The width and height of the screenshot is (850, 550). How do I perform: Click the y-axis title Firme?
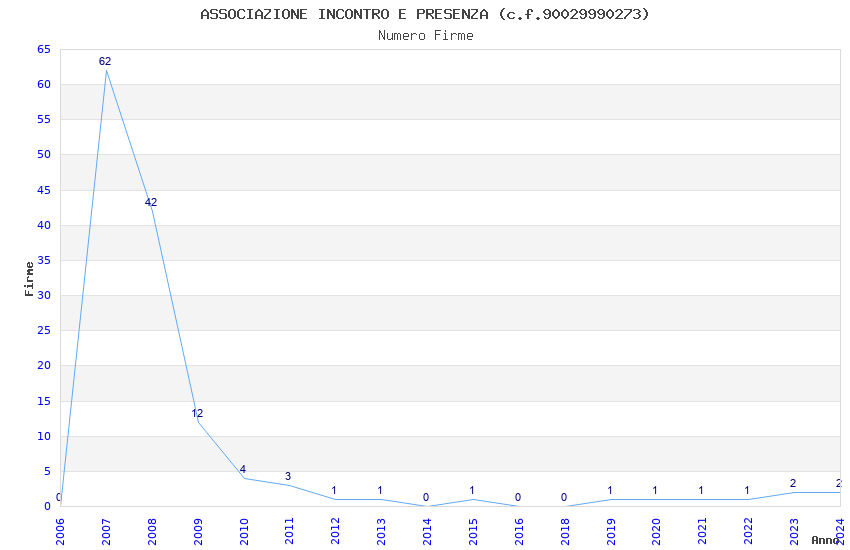click(29, 279)
